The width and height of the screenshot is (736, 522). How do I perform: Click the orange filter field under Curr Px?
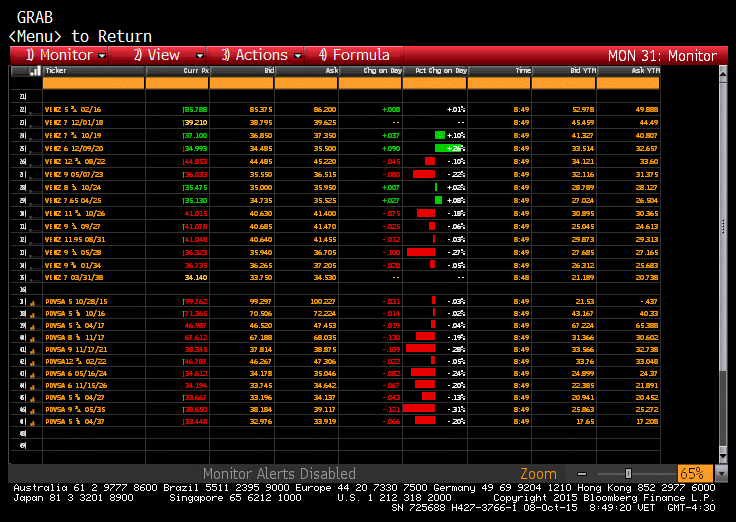(177, 83)
